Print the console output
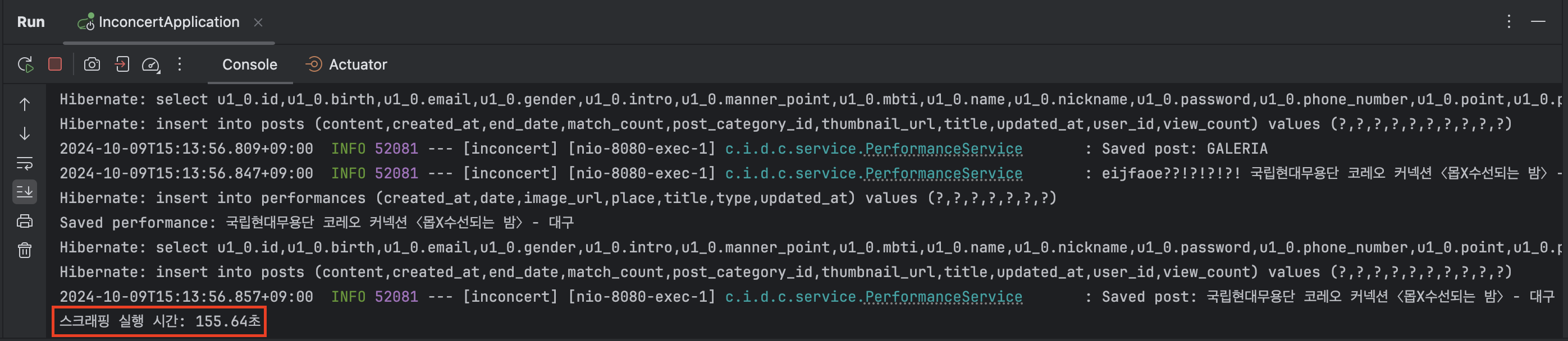The height and width of the screenshot is (341, 1568). [24, 221]
